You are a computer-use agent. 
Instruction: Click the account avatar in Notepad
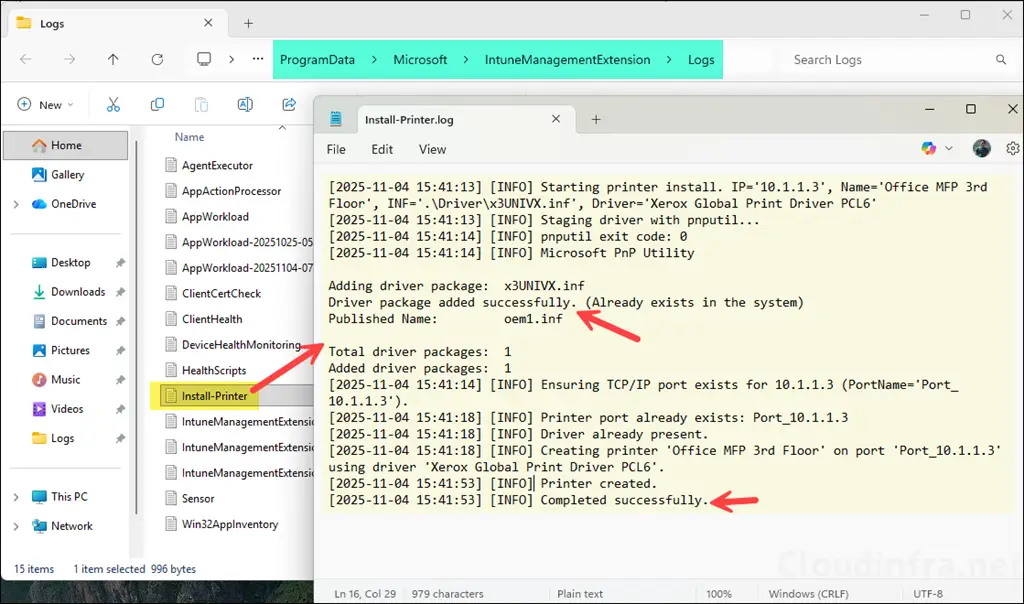[982, 148]
